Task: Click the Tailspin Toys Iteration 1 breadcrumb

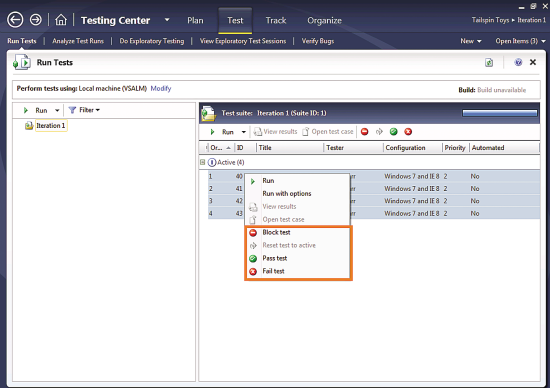Action: point(509,20)
